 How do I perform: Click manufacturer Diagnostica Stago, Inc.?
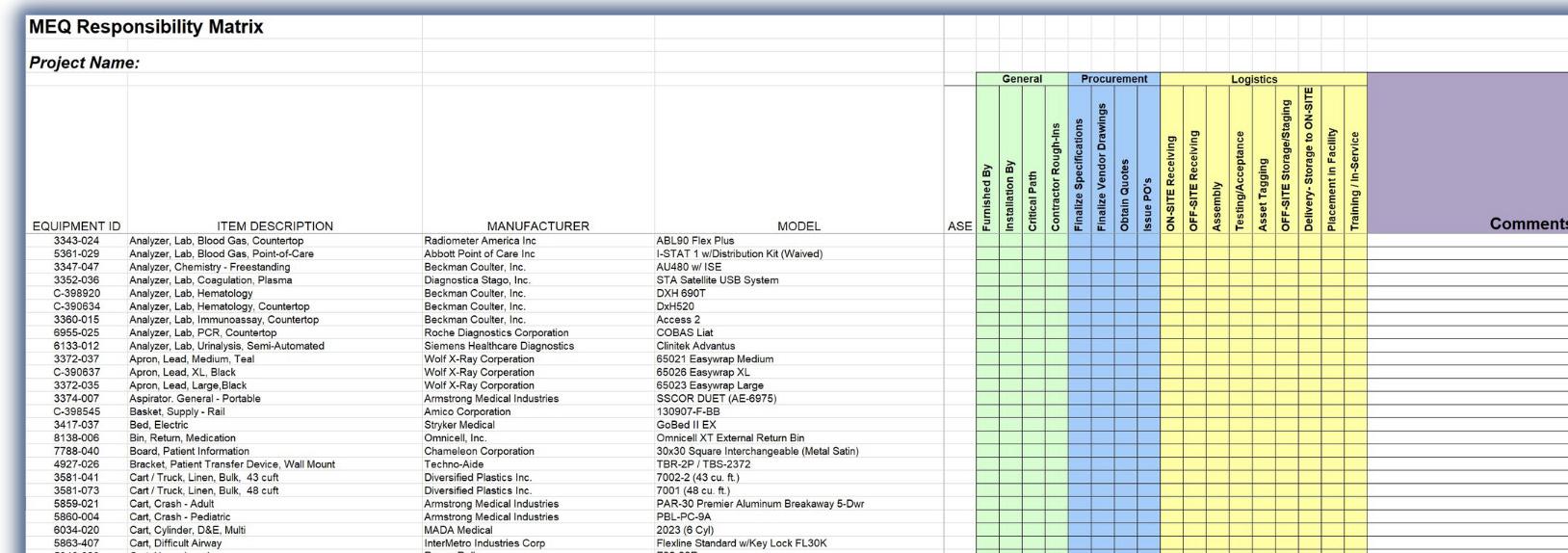(x=477, y=280)
